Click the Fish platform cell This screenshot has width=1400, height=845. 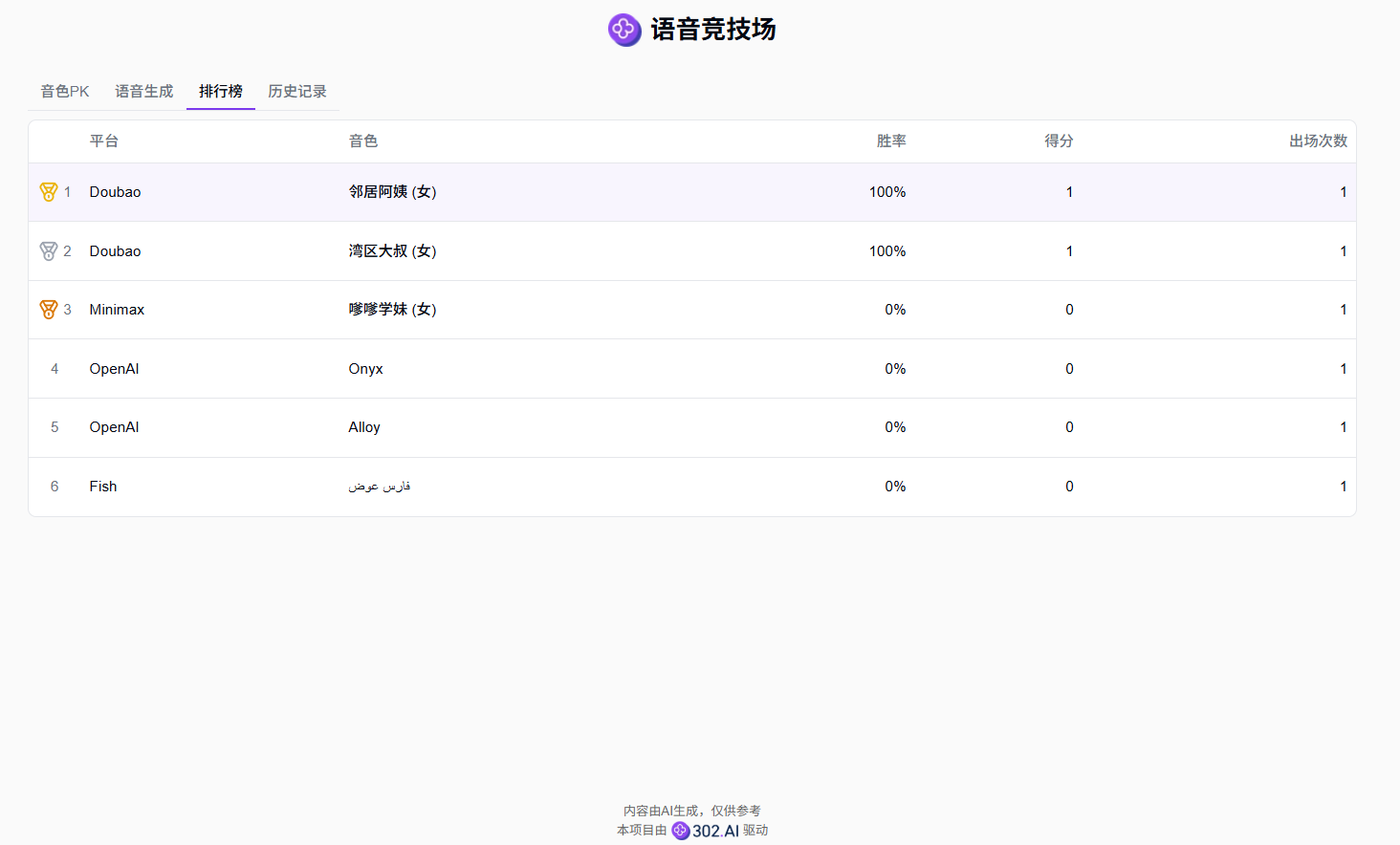pyautogui.click(x=103, y=487)
